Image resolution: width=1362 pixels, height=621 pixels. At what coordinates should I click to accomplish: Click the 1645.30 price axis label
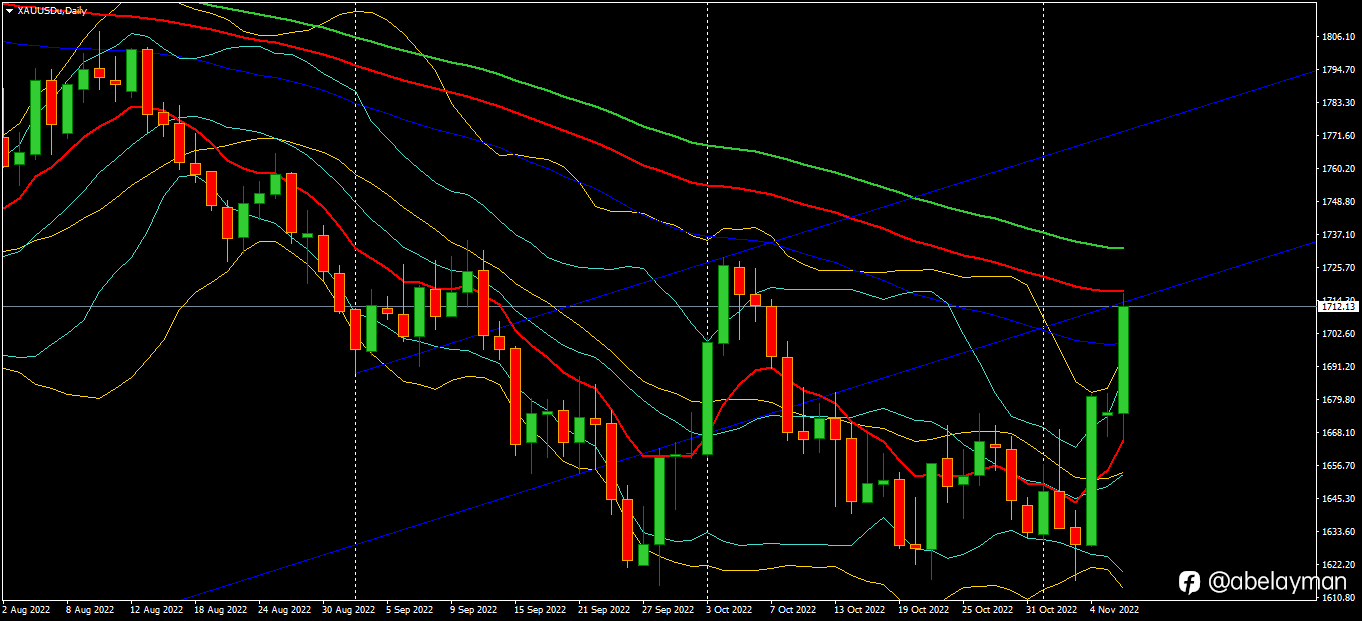pos(1337,499)
